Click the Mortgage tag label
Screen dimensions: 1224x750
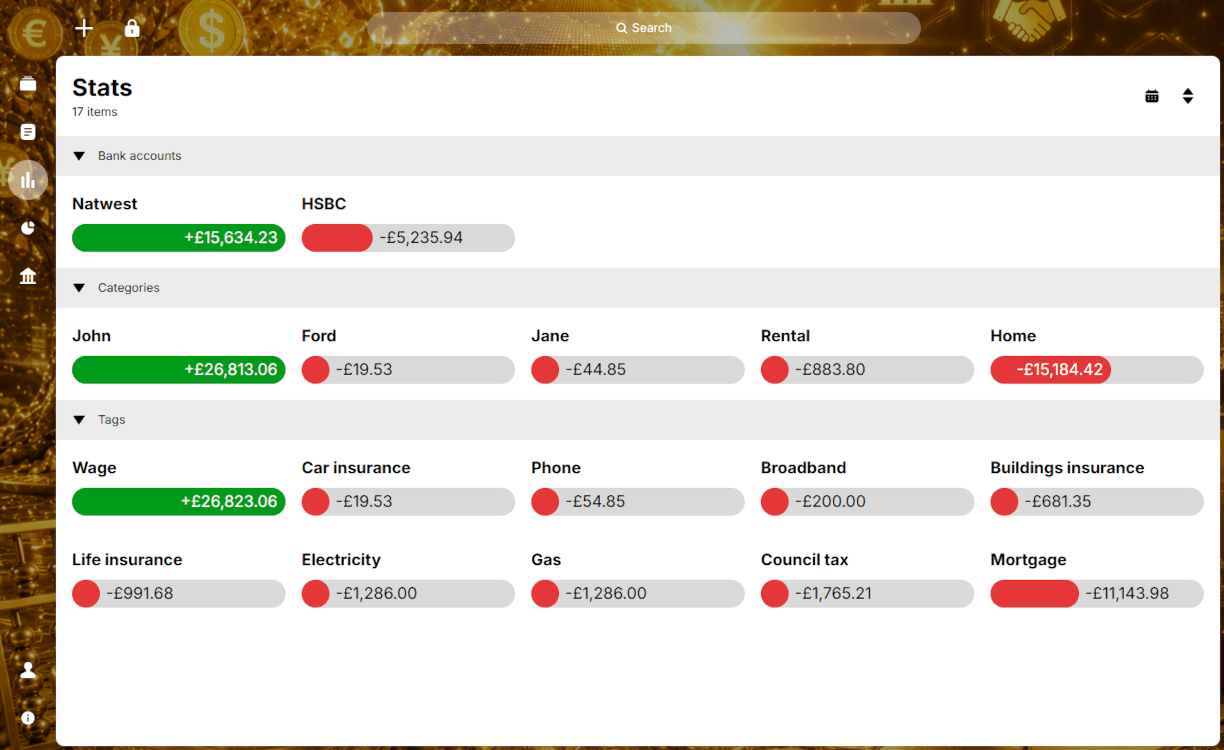(1028, 560)
